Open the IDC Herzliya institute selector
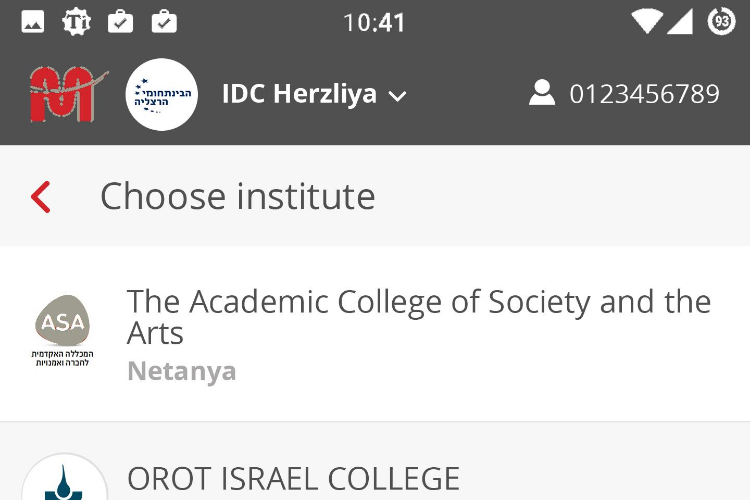The height and width of the screenshot is (500, 750). pos(314,94)
